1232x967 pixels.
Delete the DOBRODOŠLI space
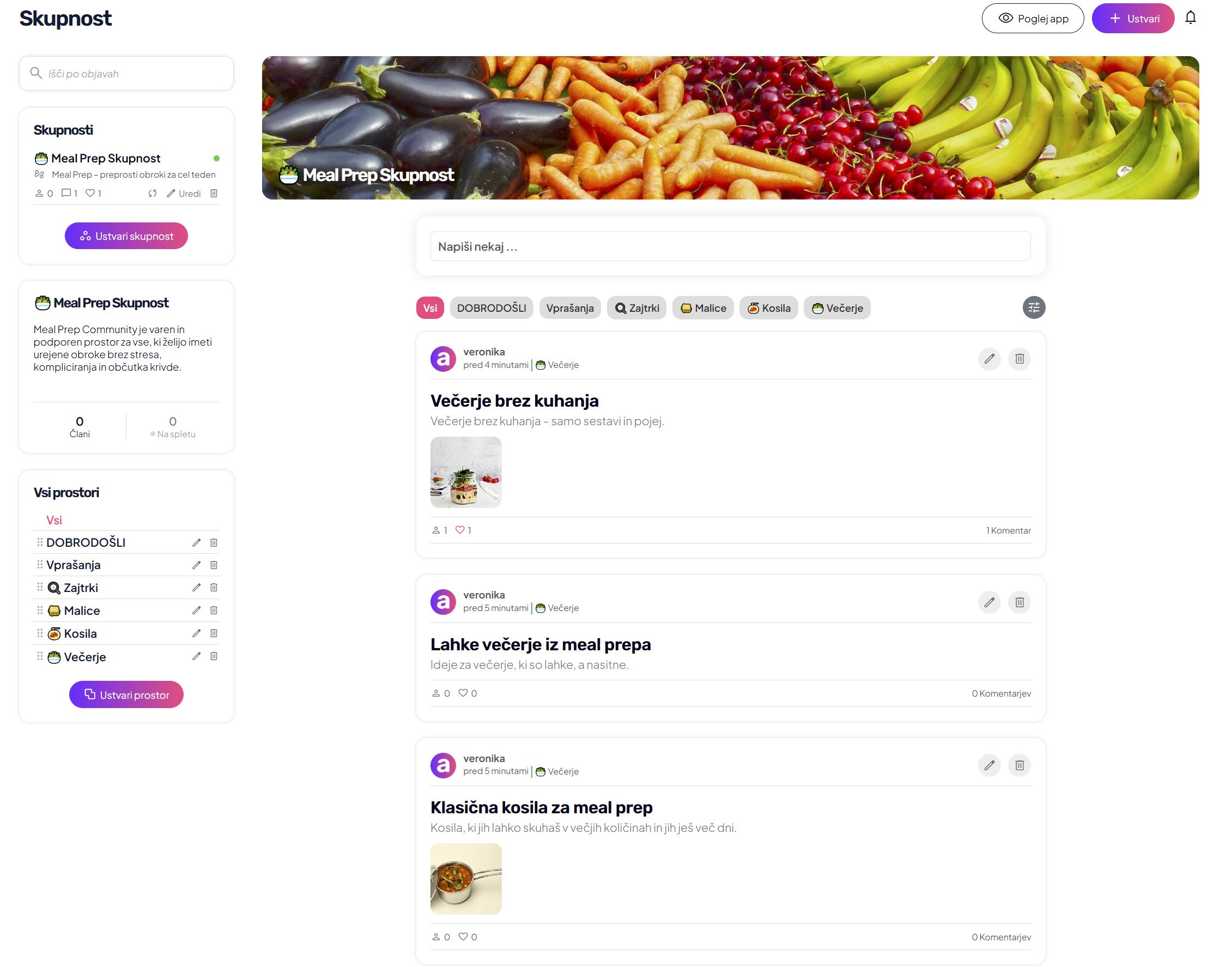[x=214, y=542]
